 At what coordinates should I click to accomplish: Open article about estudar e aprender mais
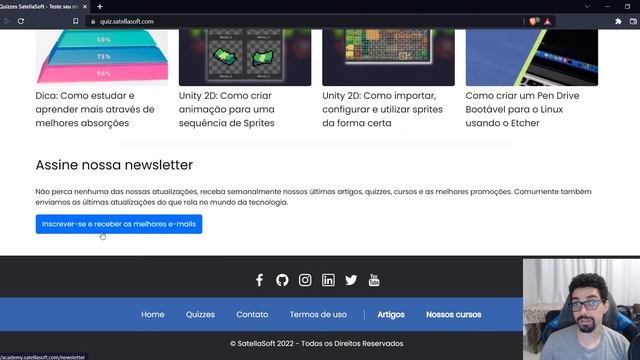[x=95, y=109]
